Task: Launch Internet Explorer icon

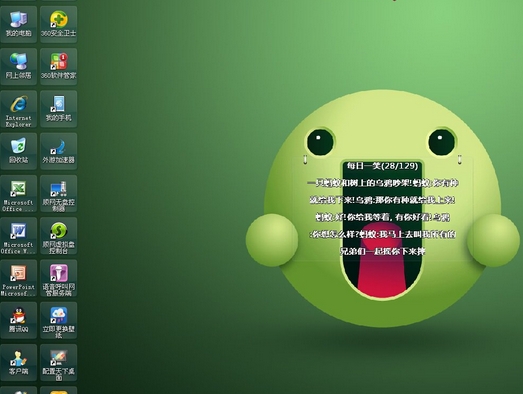Action: (19, 109)
